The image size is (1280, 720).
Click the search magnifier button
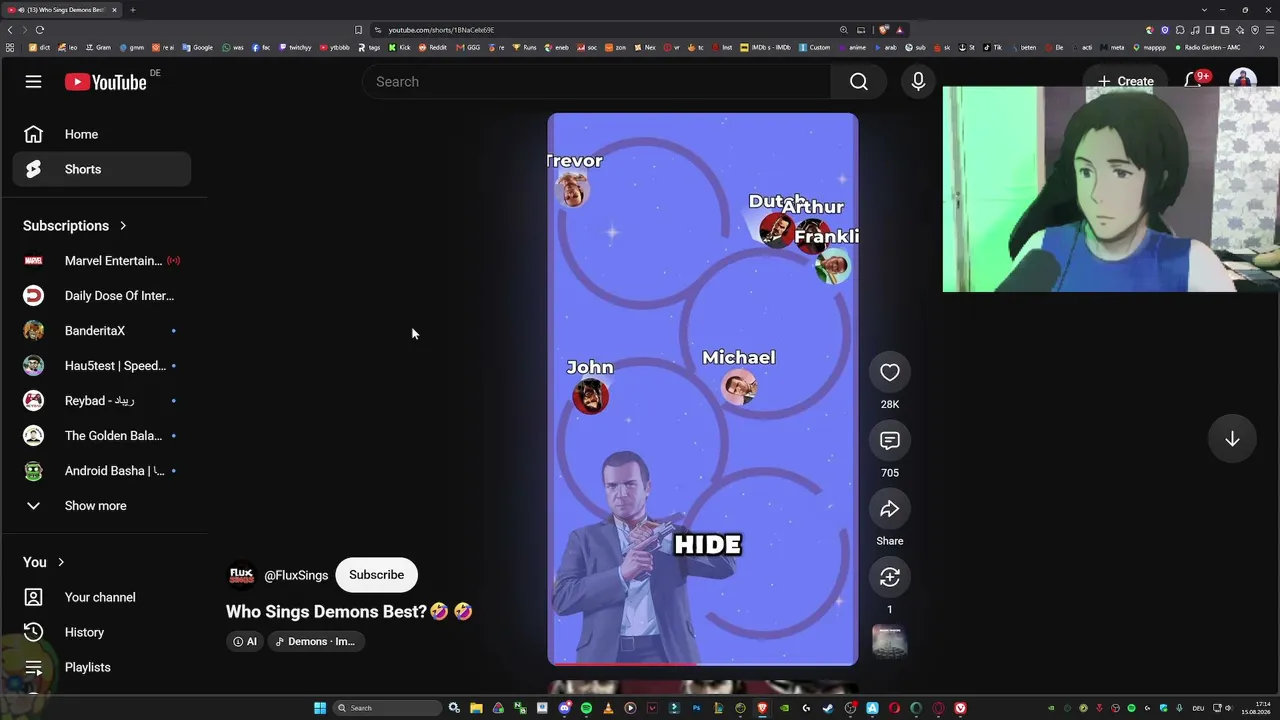pyautogui.click(x=859, y=82)
